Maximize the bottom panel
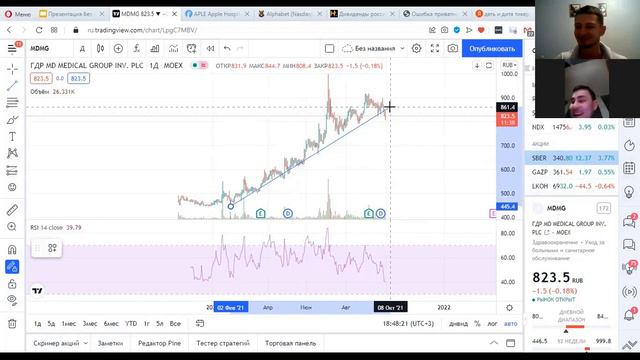Image resolution: width=640 pixels, height=360 pixels. [x=511, y=343]
